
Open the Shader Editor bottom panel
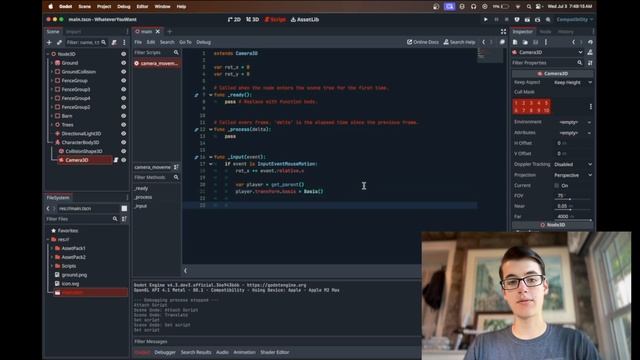click(x=275, y=352)
